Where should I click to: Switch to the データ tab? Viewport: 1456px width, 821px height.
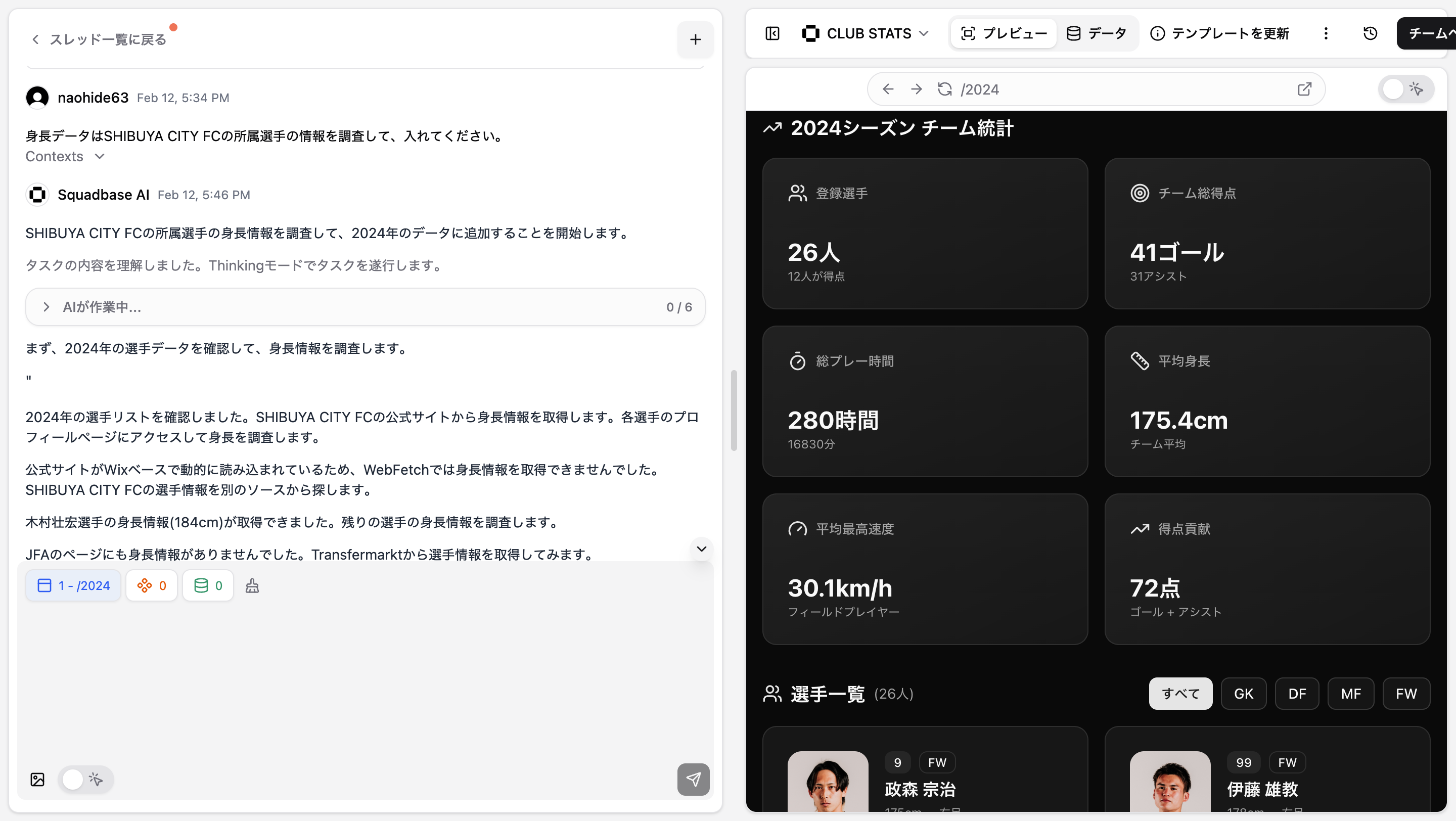pyautogui.click(x=1097, y=33)
